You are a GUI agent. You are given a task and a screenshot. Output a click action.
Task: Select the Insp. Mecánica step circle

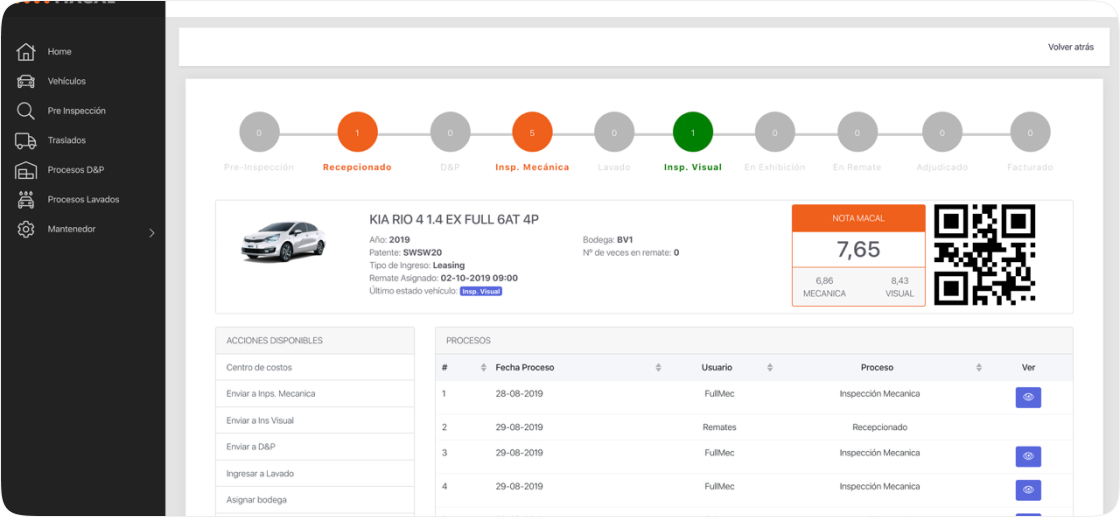coord(532,132)
